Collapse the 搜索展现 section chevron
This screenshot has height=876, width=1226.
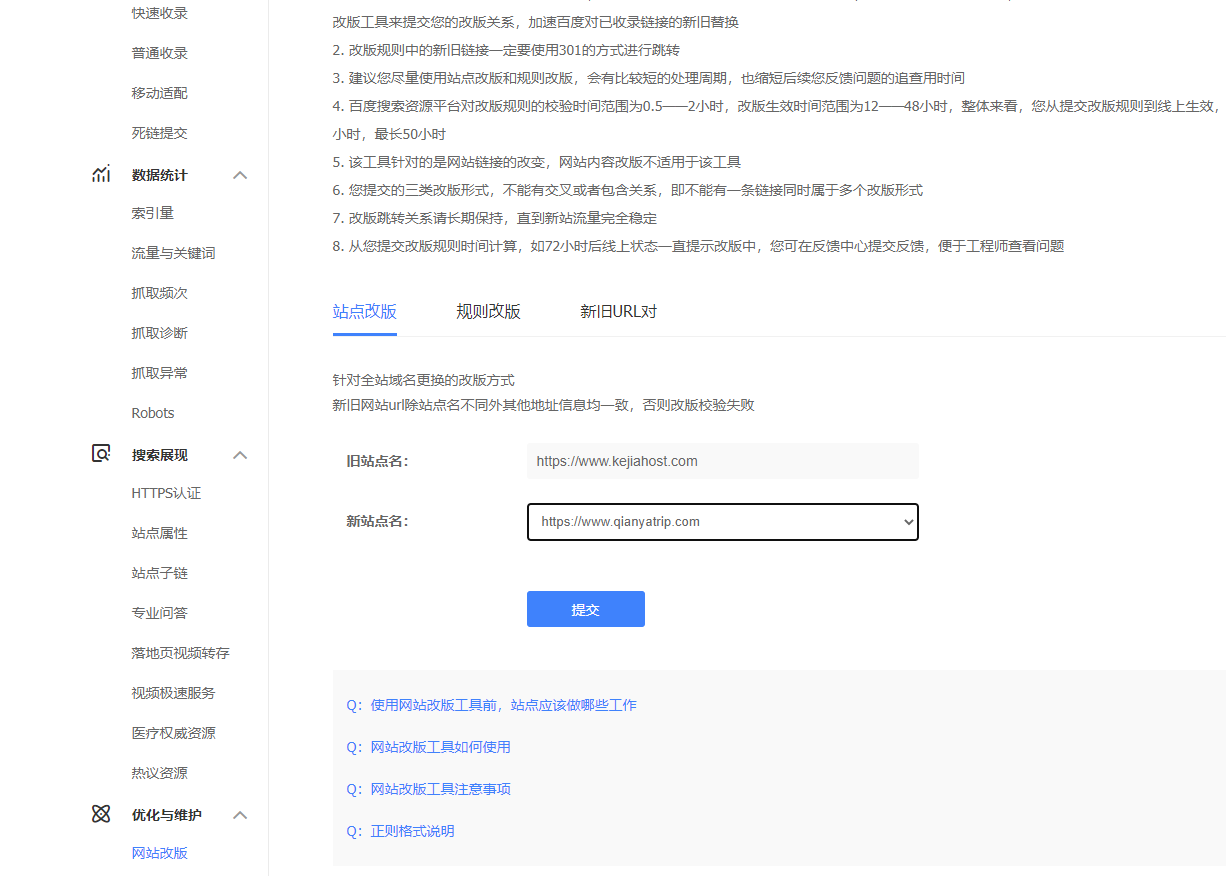240,455
